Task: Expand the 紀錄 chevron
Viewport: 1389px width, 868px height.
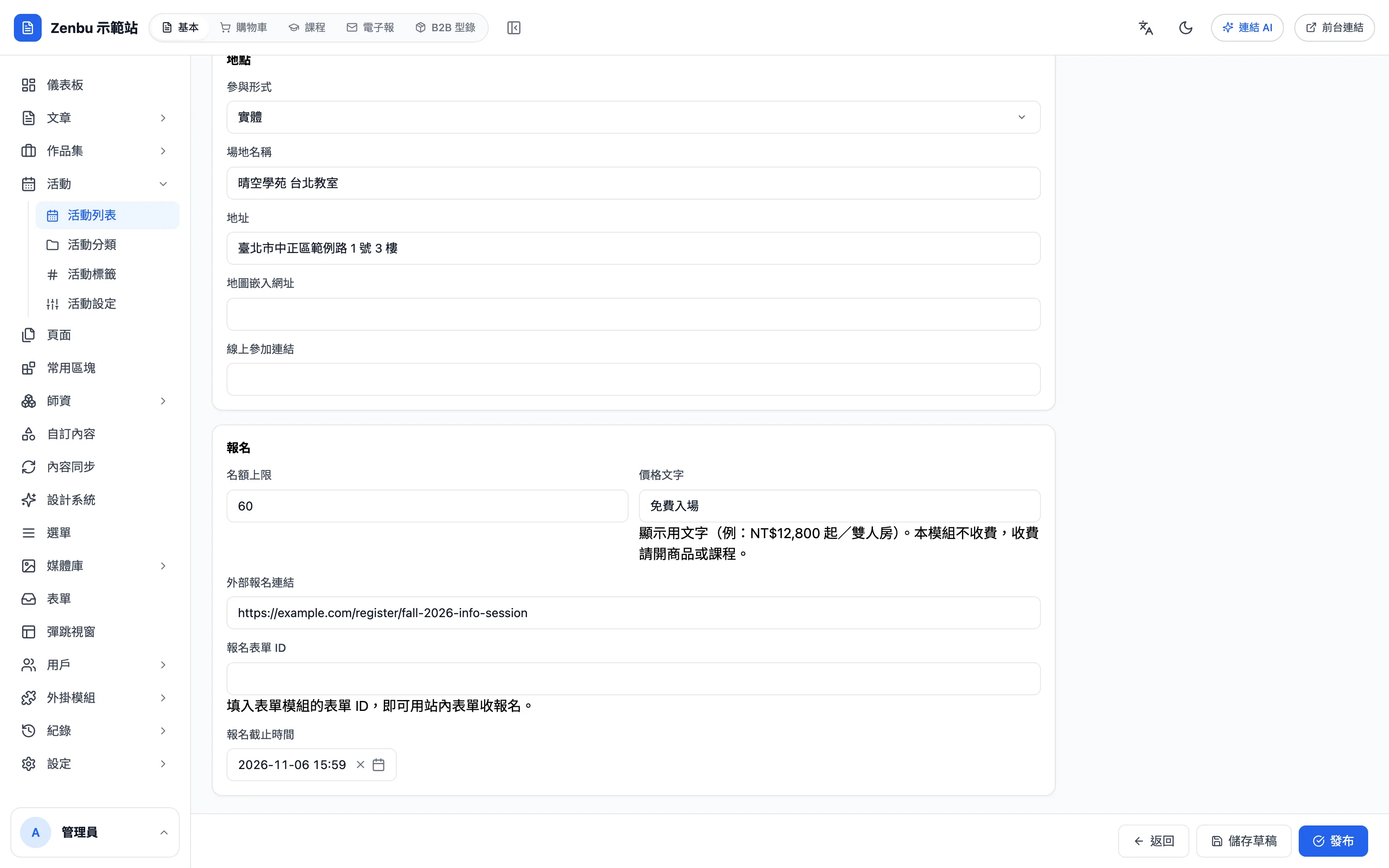Action: tap(163, 731)
